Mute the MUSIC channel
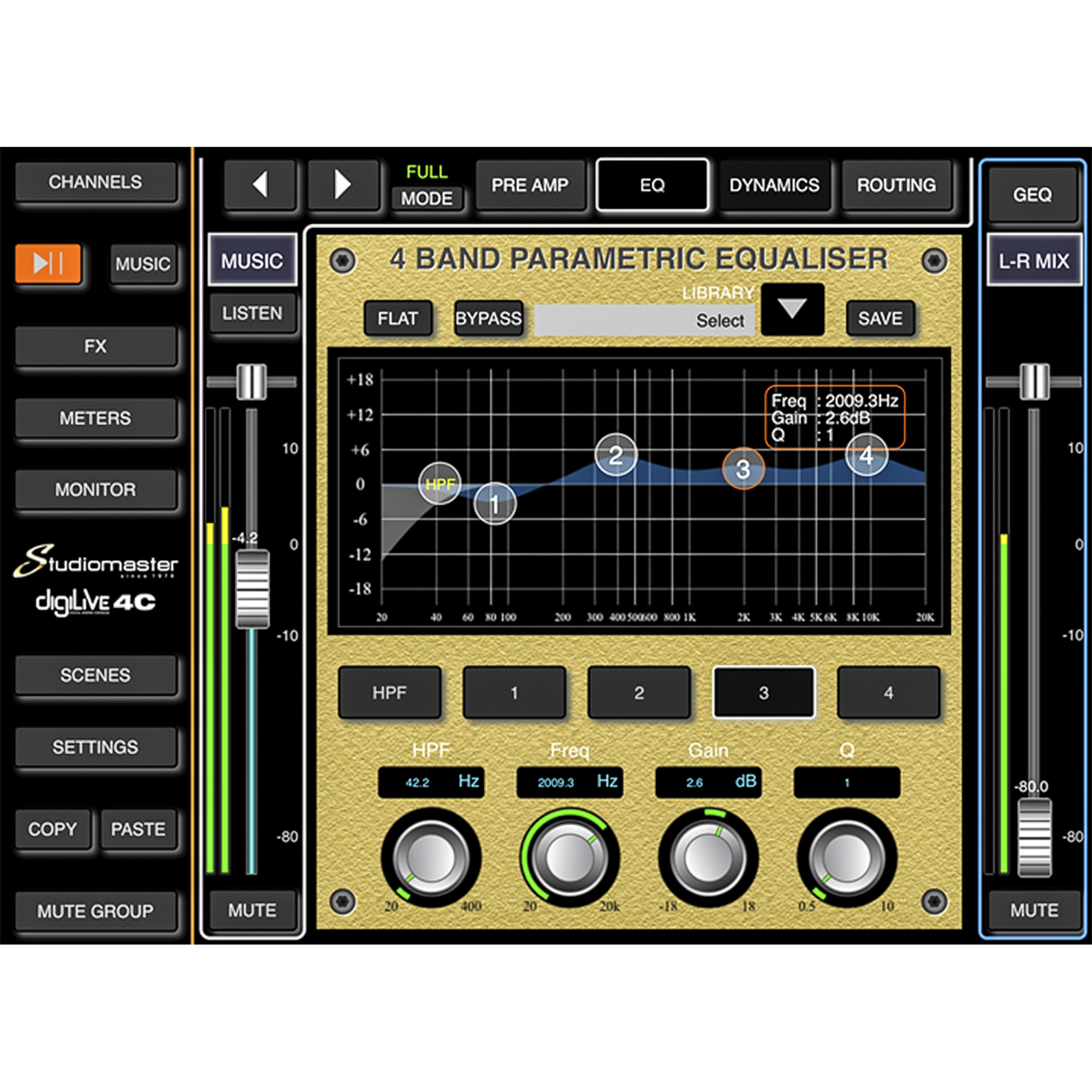 pyautogui.click(x=252, y=910)
